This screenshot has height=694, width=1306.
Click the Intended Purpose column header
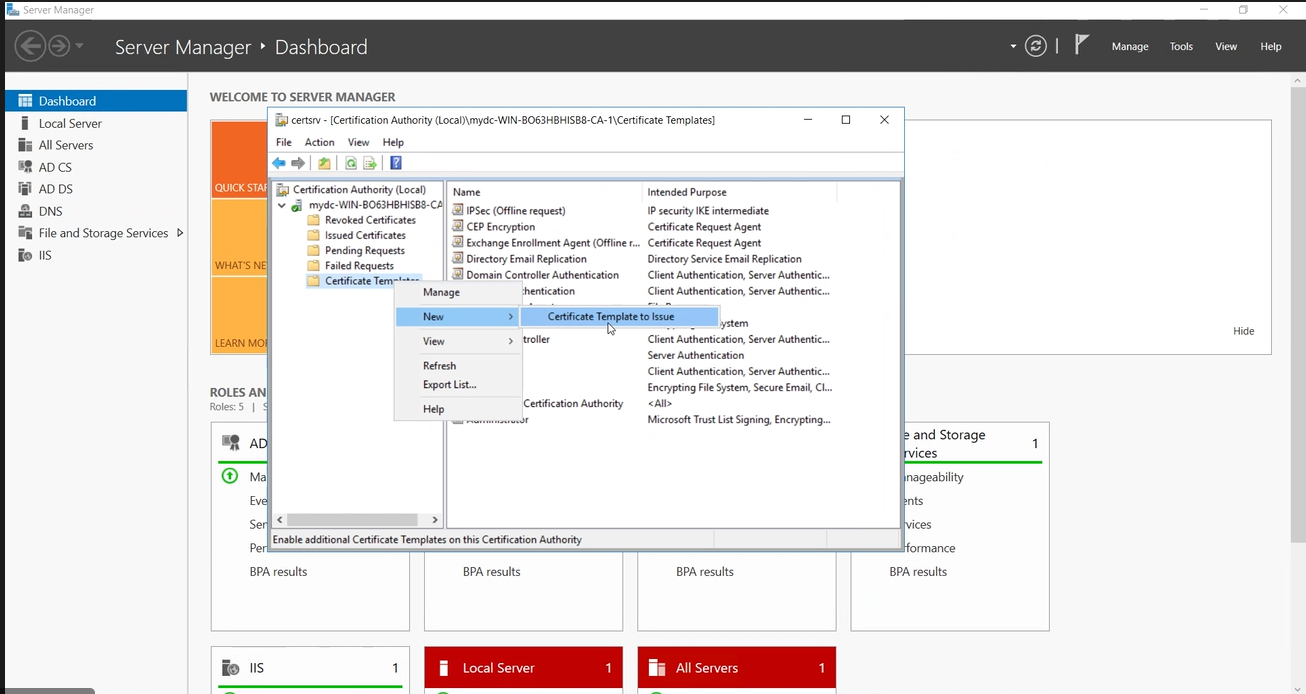click(x=738, y=192)
